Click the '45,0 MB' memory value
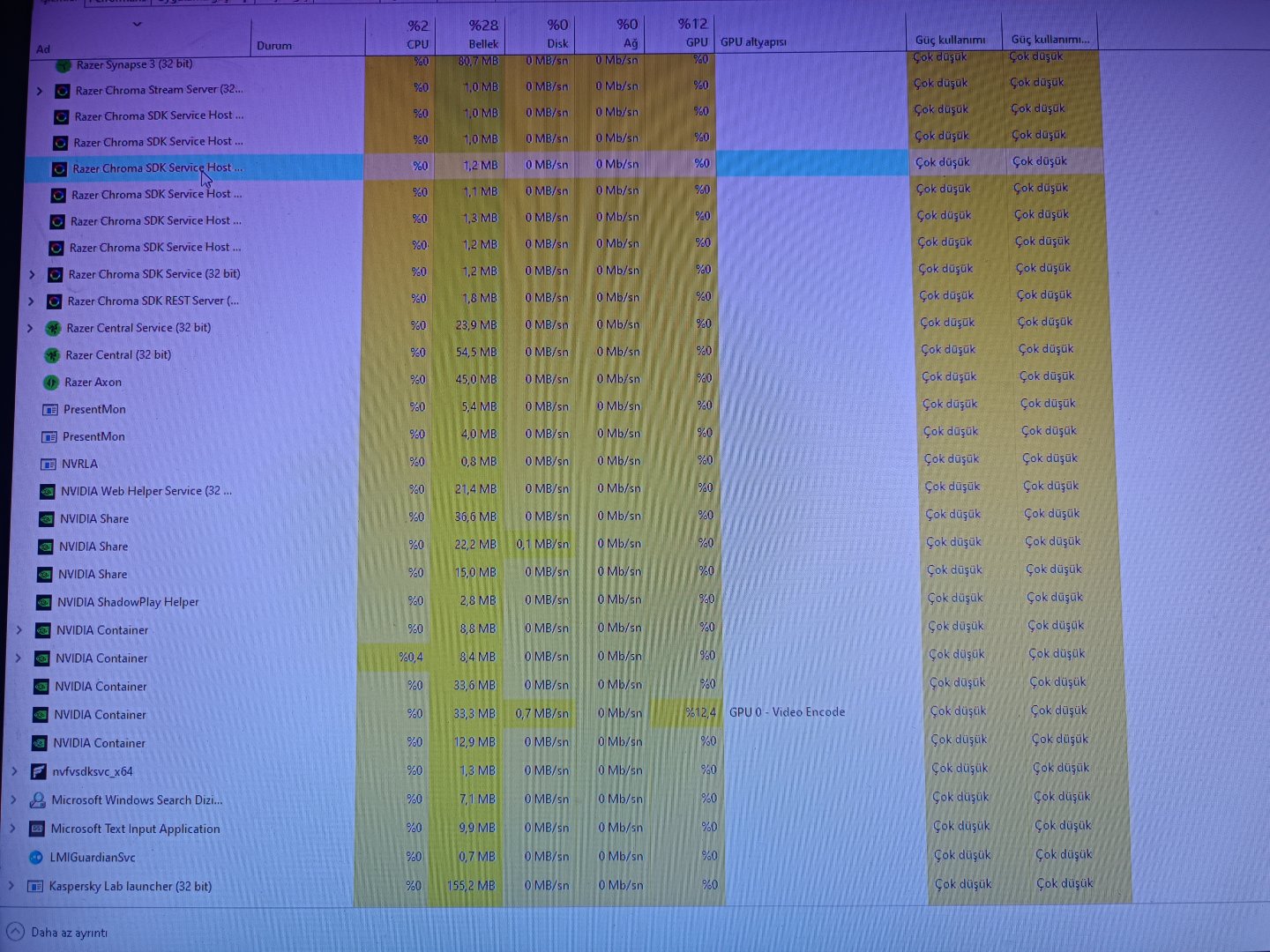 476,380
